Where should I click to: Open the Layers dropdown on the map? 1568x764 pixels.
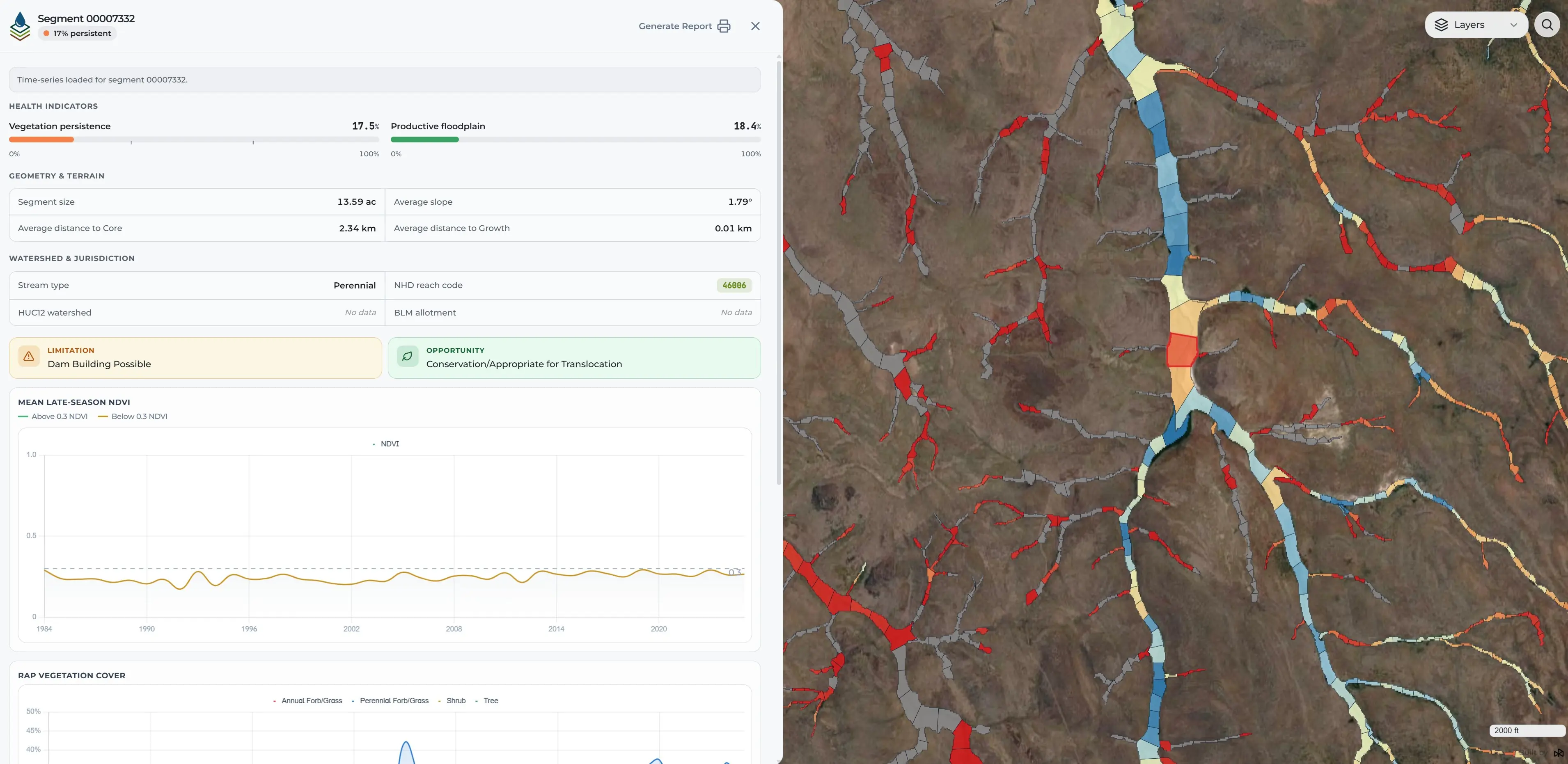1476,25
